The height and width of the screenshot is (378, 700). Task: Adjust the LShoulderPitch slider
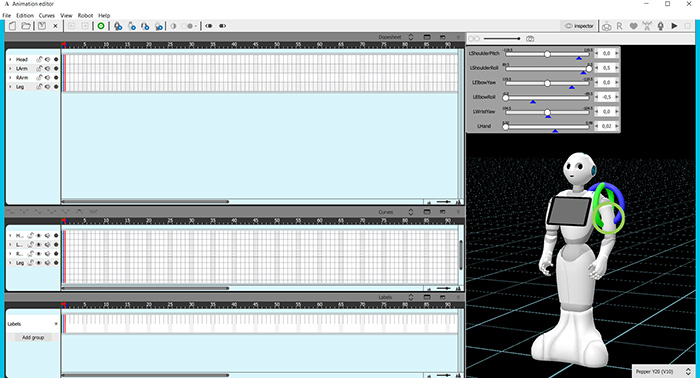click(547, 54)
